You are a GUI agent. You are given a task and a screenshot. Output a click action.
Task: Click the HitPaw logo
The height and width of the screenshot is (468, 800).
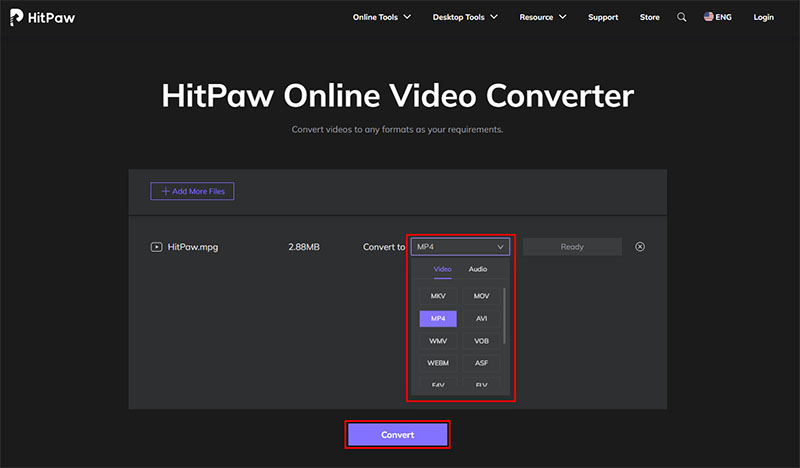(x=42, y=17)
